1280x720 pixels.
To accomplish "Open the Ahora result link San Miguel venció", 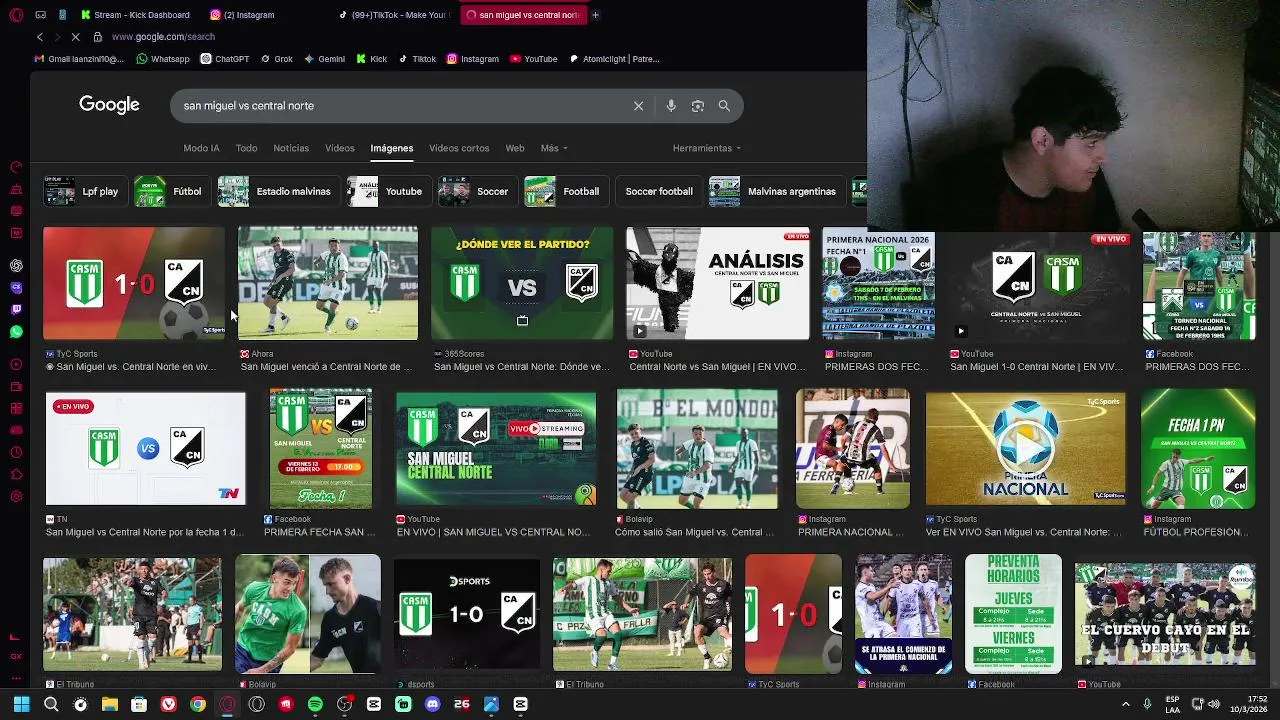I will tap(327, 367).
